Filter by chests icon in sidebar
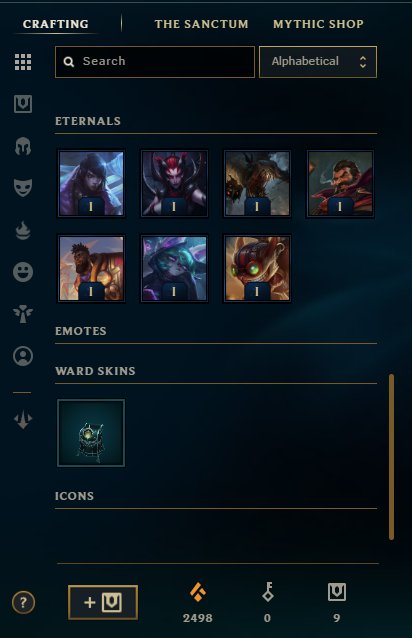412x638 pixels. [x=23, y=104]
